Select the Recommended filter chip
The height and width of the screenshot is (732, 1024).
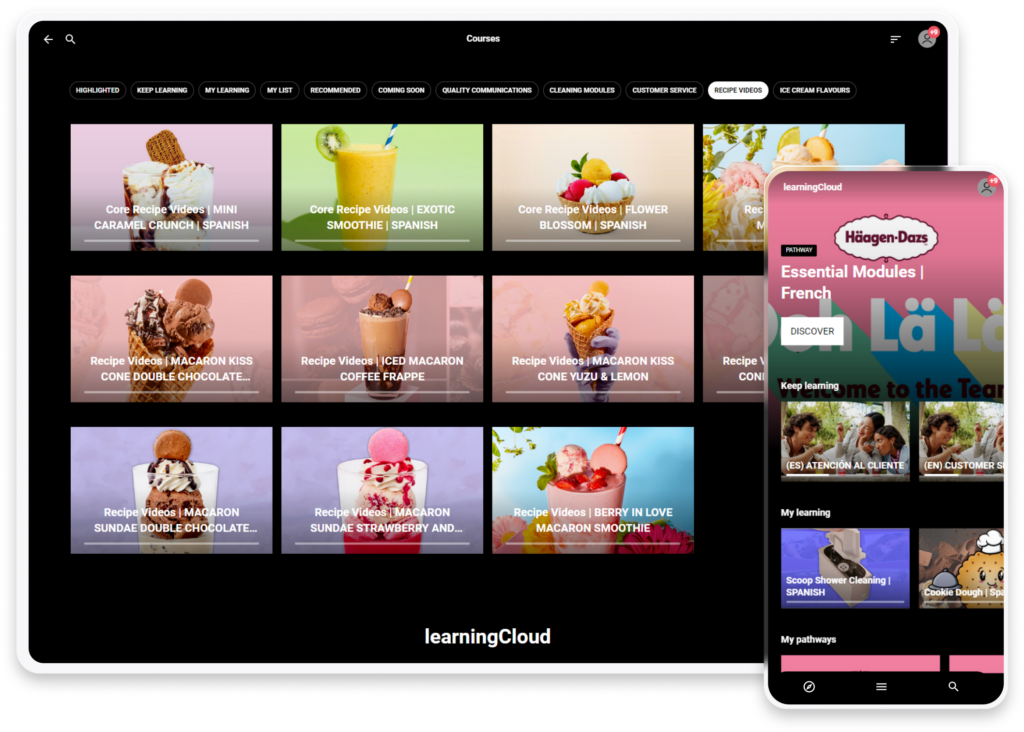(335, 90)
